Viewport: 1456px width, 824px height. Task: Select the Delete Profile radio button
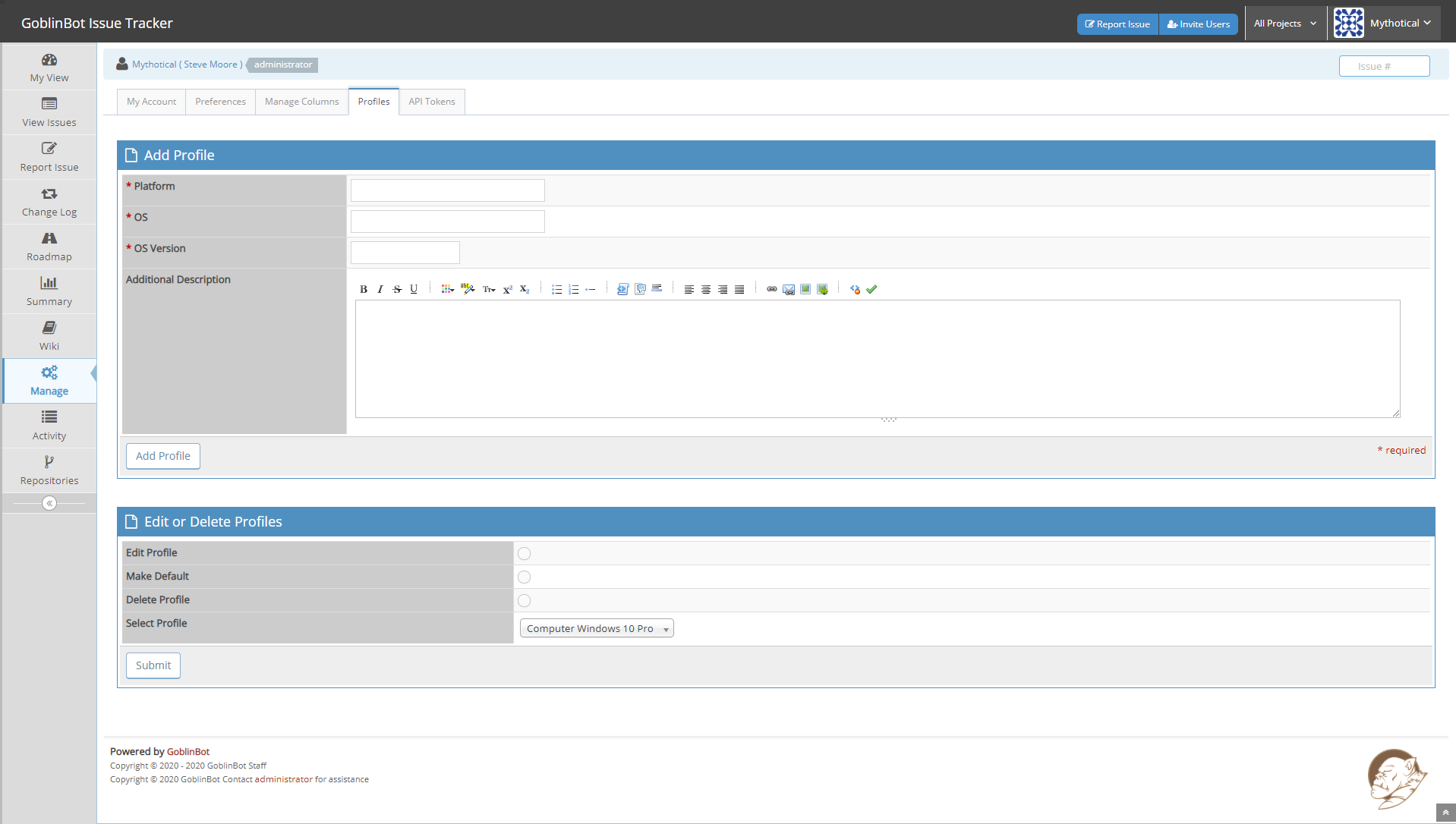[524, 601]
